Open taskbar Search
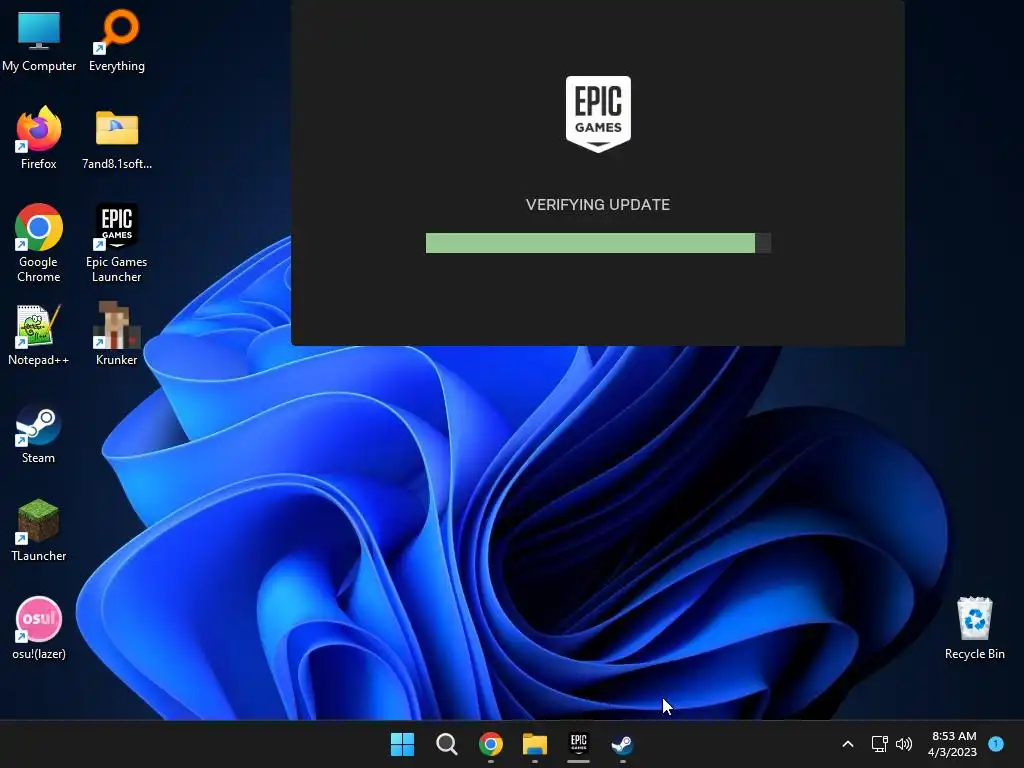This screenshot has width=1024, height=768. click(447, 744)
